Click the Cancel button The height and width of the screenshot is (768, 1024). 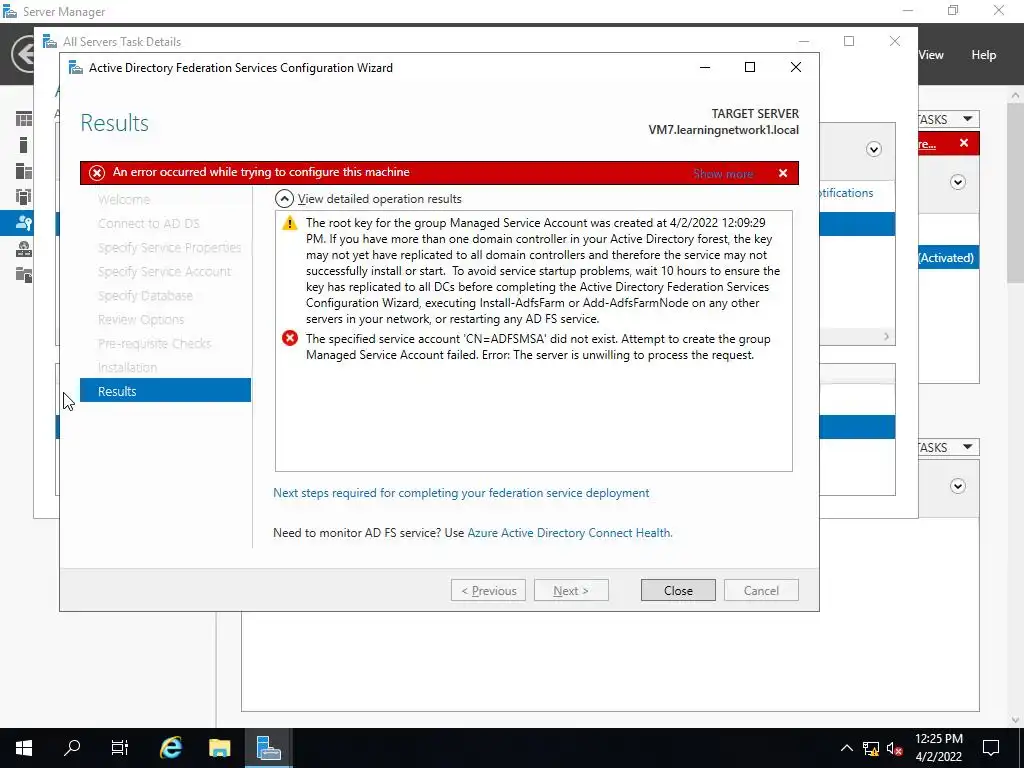tap(761, 590)
